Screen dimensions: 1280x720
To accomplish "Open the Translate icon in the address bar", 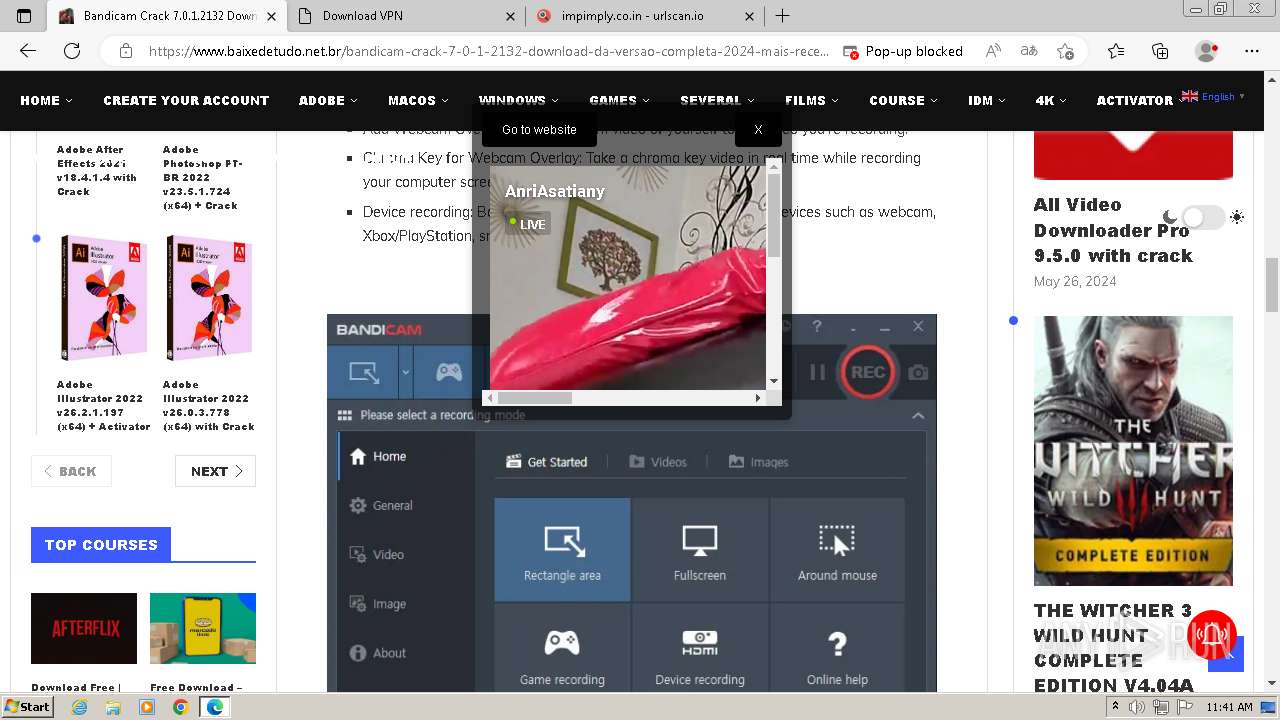I will [x=1029, y=51].
